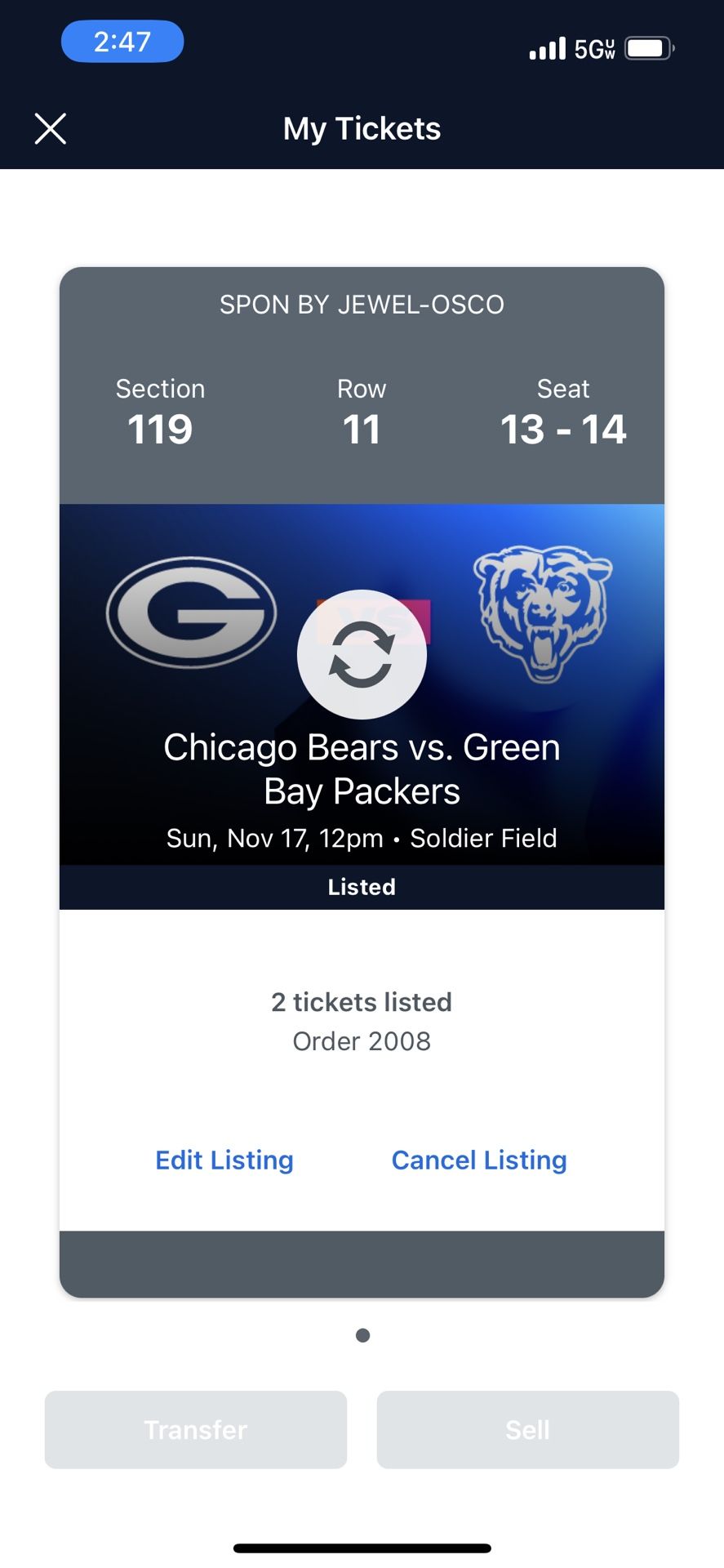The image size is (724, 1568).
Task: Tap the page indicator dot
Action: click(x=362, y=1334)
